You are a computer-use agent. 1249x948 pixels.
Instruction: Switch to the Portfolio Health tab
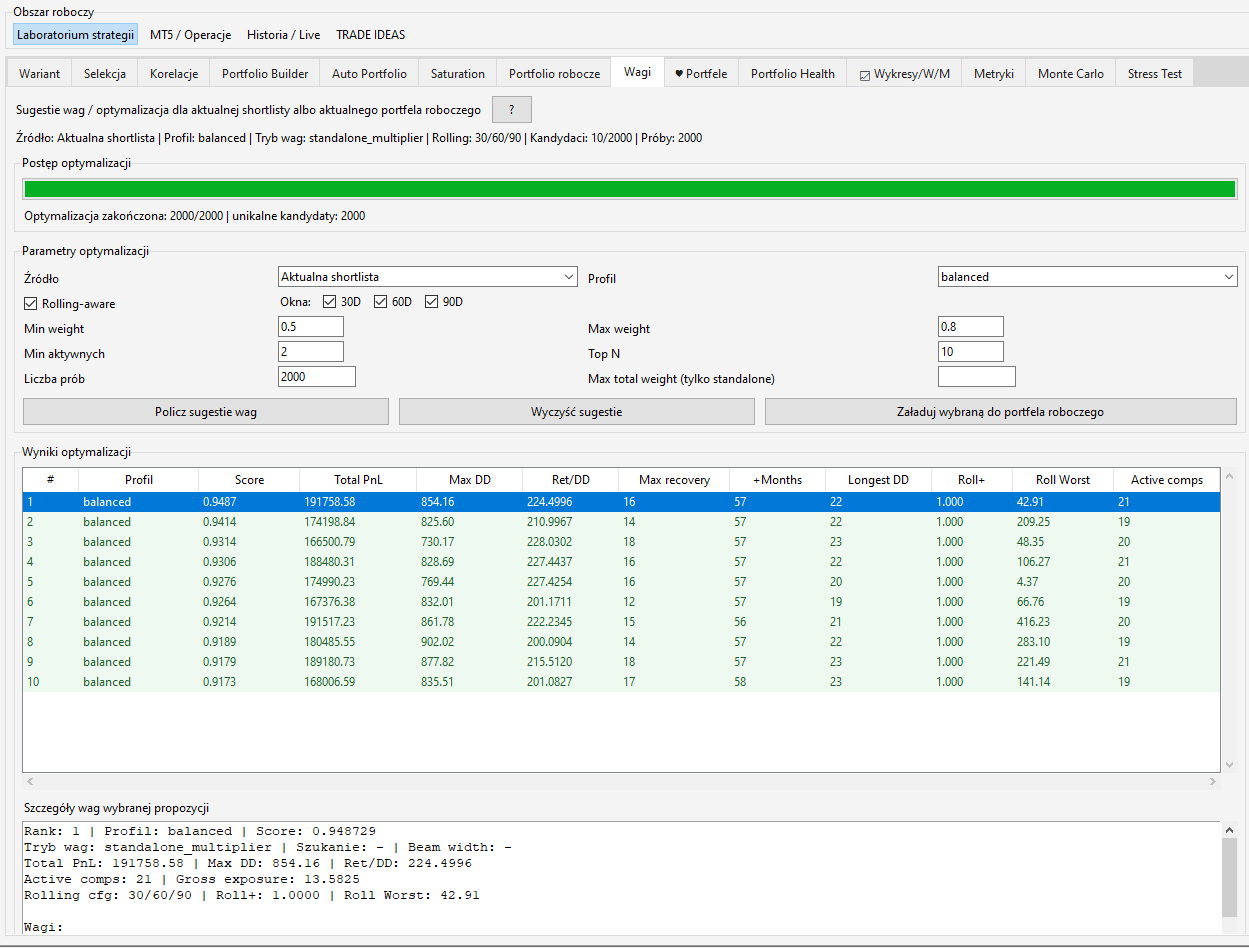click(793, 73)
